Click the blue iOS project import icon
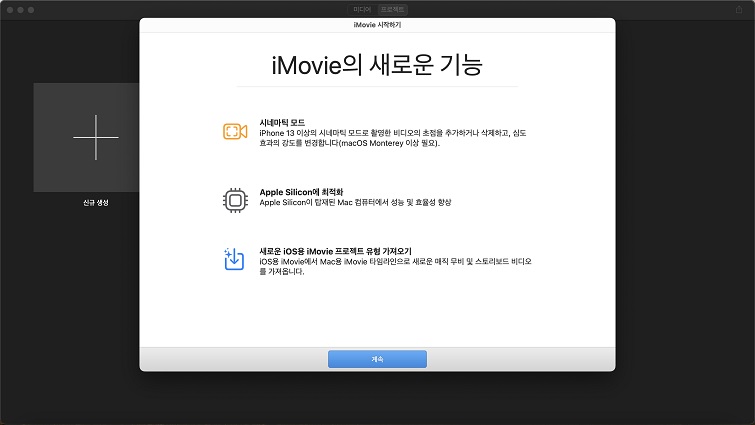Viewport: 755px width, 425px height. (234, 259)
